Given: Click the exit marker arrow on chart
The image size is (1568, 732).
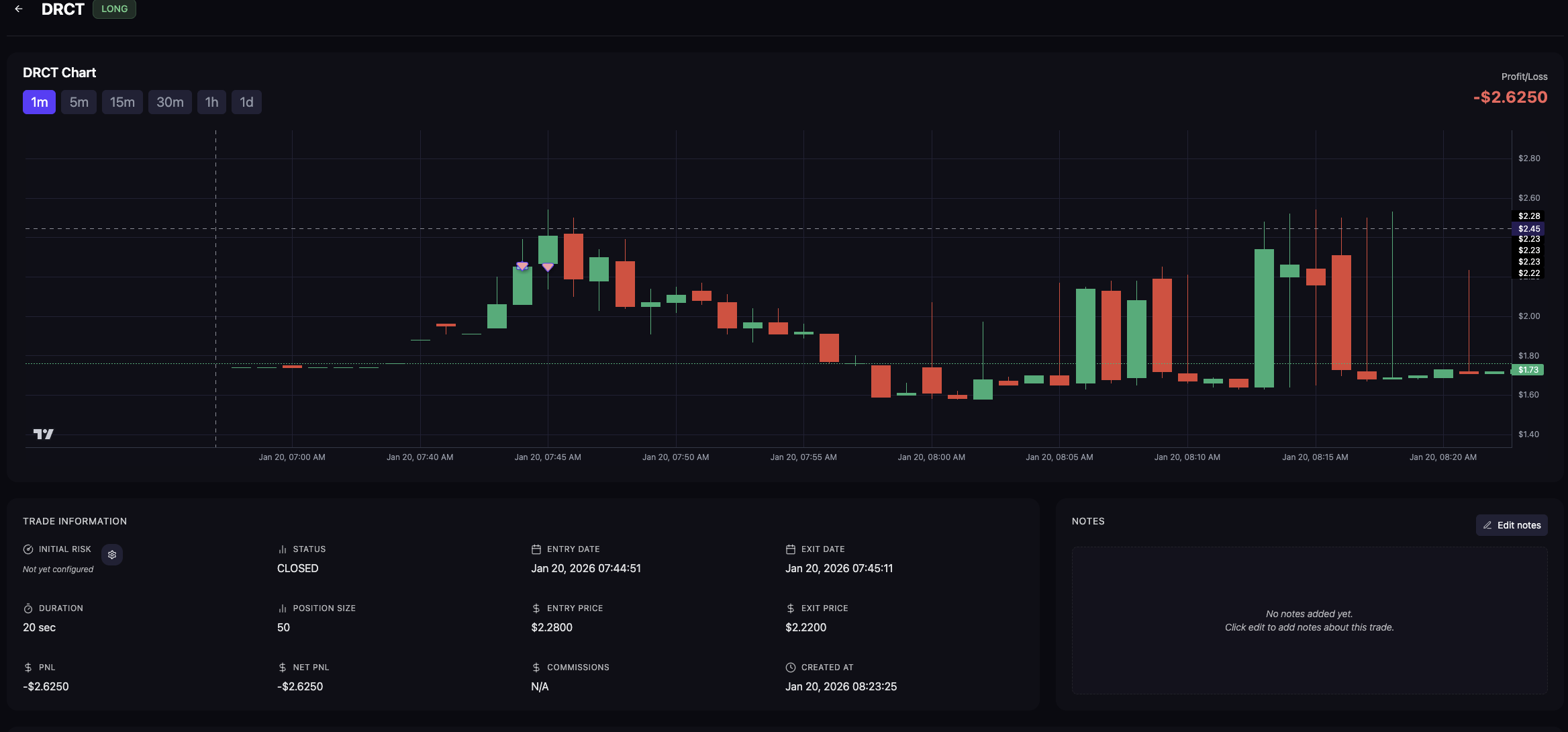Looking at the screenshot, I should point(548,267).
